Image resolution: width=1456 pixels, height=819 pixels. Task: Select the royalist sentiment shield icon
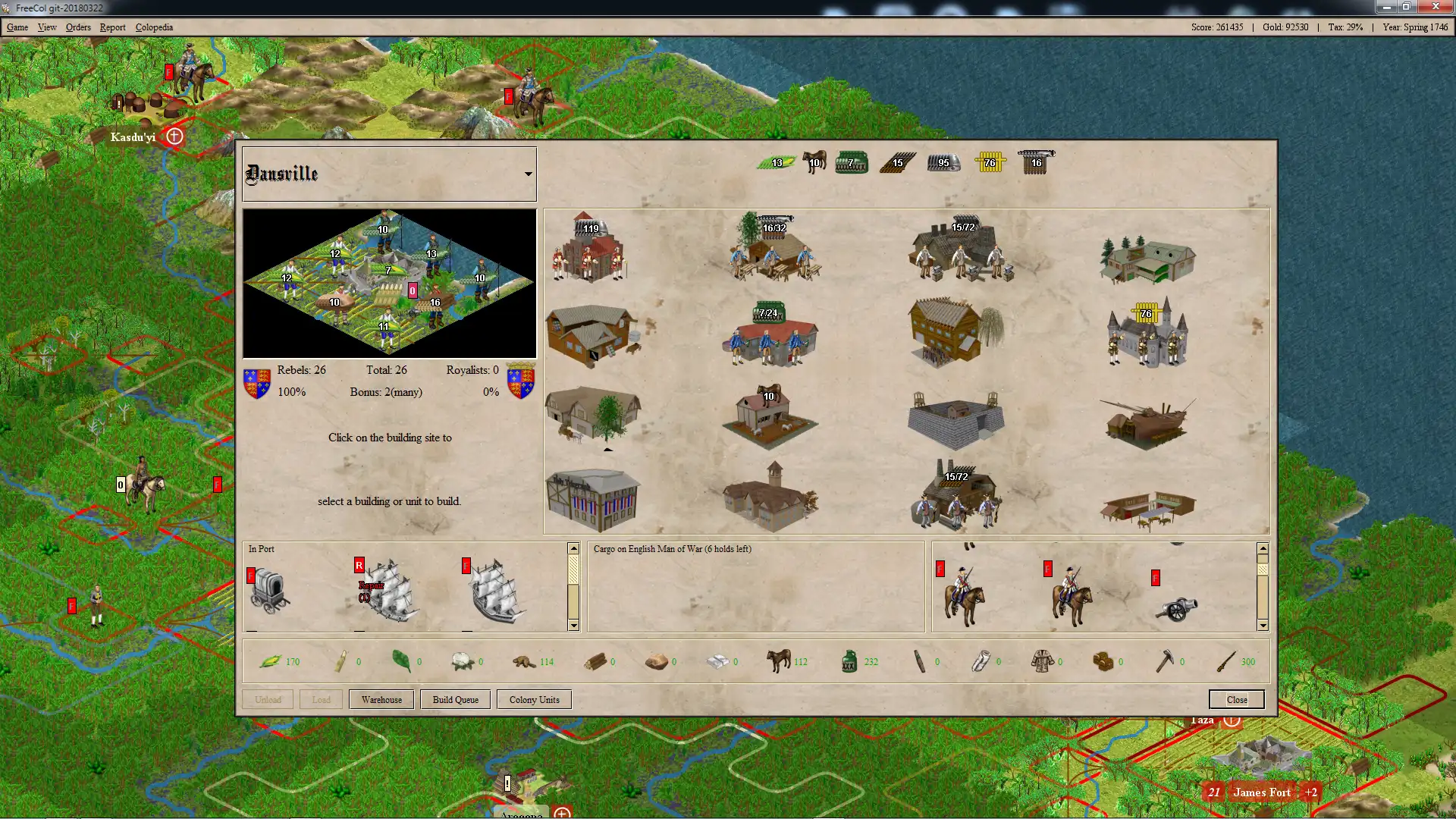point(520,382)
